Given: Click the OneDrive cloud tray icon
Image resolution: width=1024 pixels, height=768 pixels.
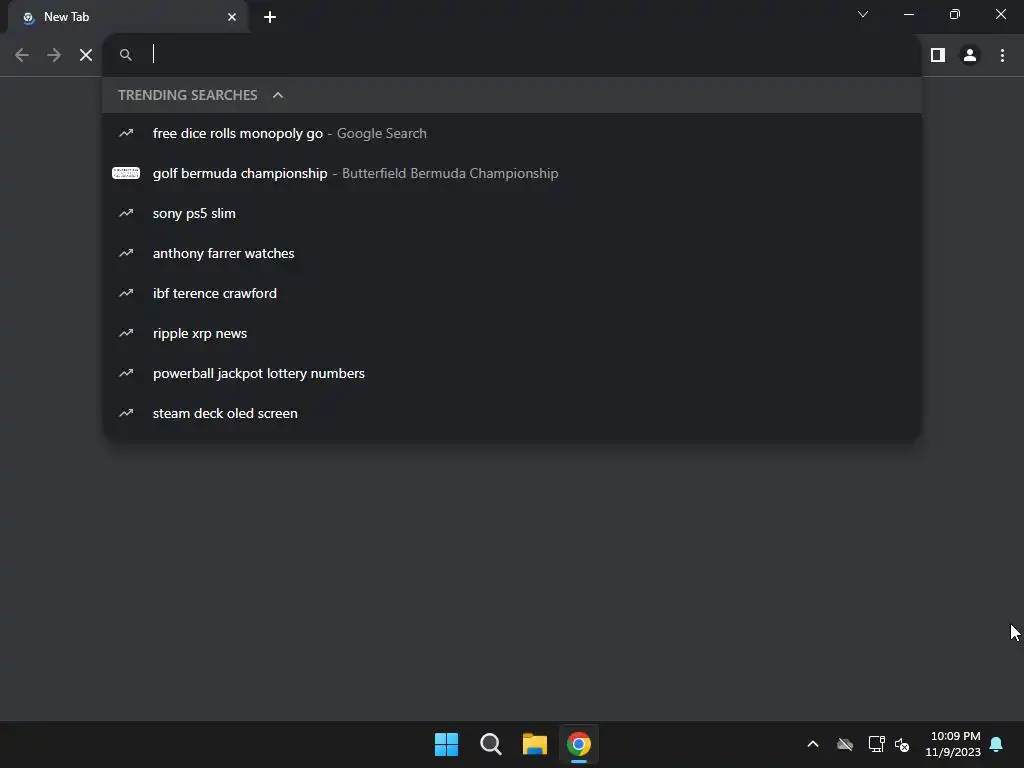Looking at the screenshot, I should click(x=845, y=744).
